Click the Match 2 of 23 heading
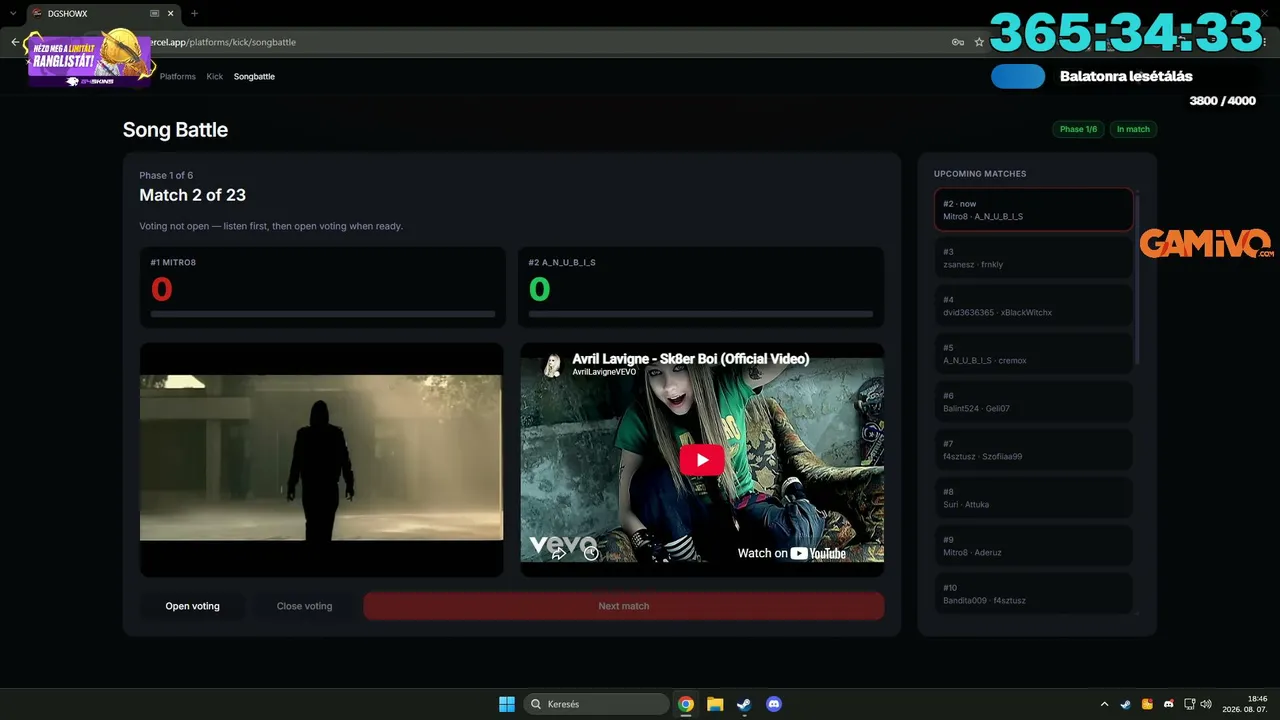The width and height of the screenshot is (1280, 720). pyautogui.click(x=192, y=195)
